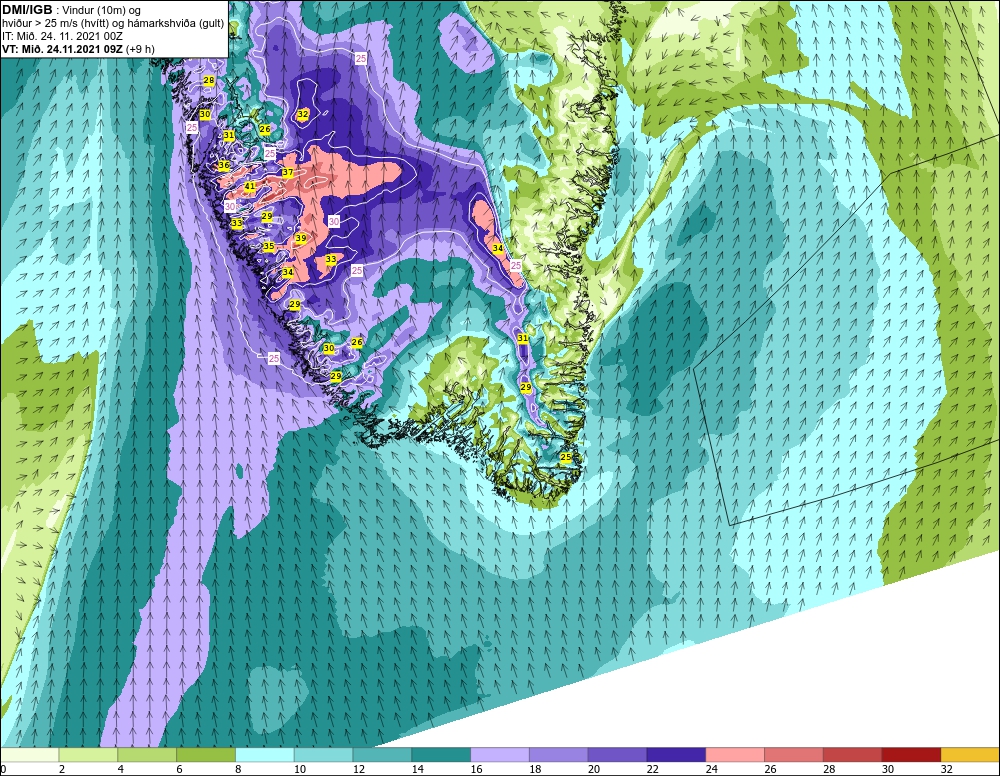Pick the 28–30 m/s red legend swatch
This screenshot has width=1000, height=776.
tap(852, 754)
